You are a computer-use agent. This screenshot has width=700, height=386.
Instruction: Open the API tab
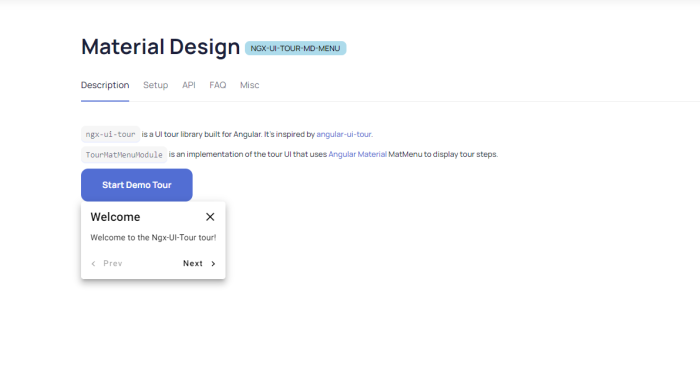tap(188, 85)
